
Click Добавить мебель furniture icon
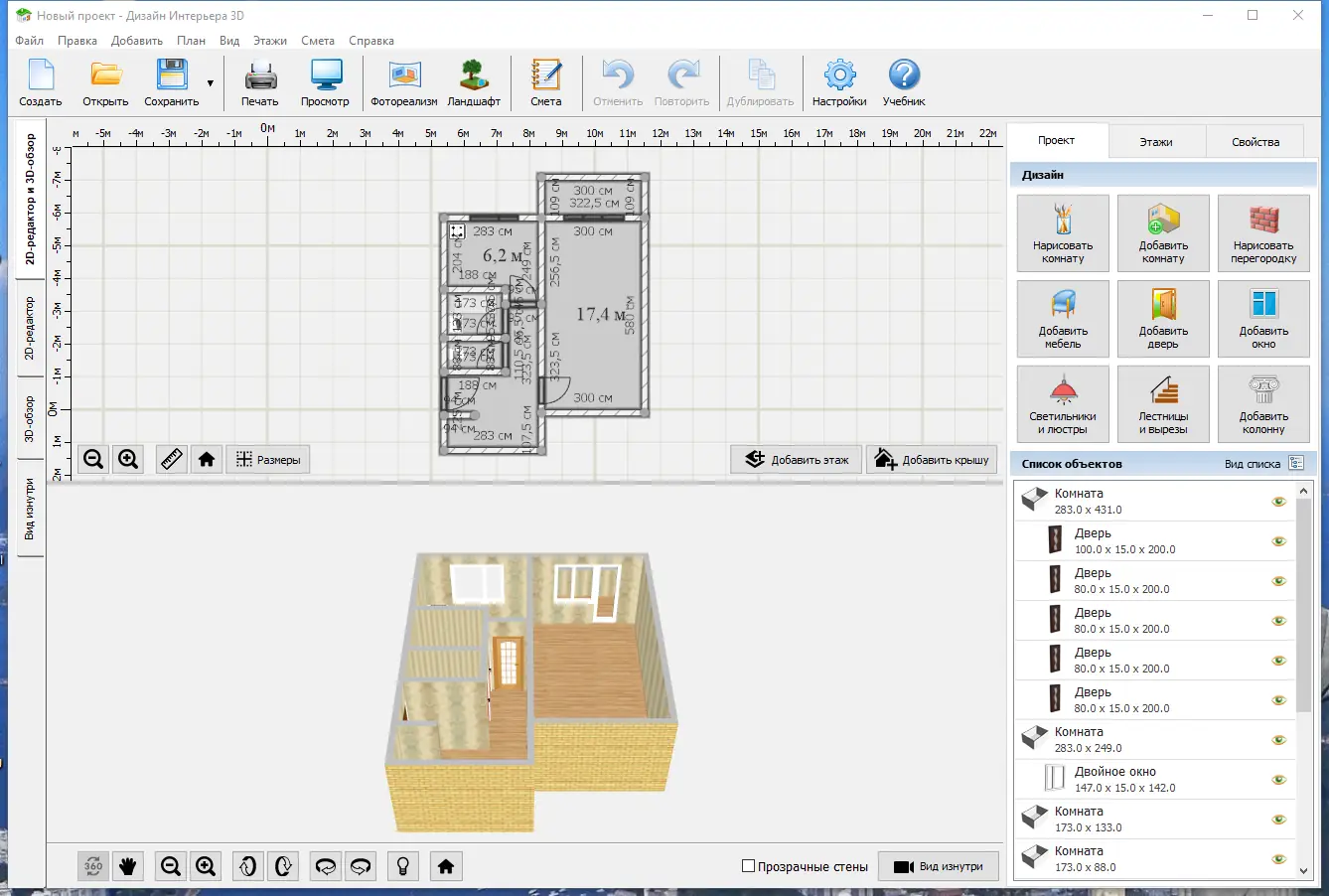pyautogui.click(x=1063, y=318)
